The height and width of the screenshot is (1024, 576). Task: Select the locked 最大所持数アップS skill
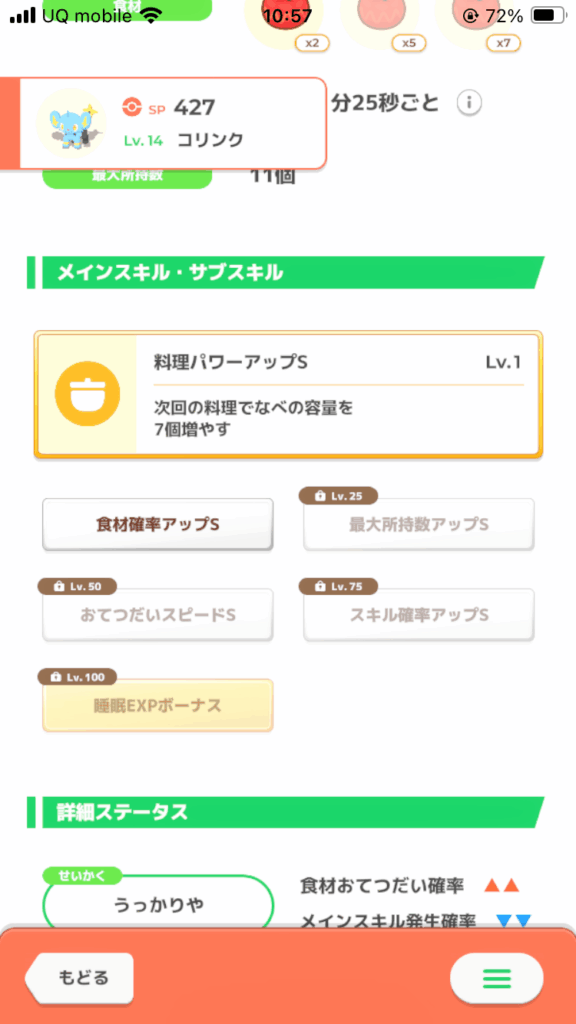pos(419,524)
